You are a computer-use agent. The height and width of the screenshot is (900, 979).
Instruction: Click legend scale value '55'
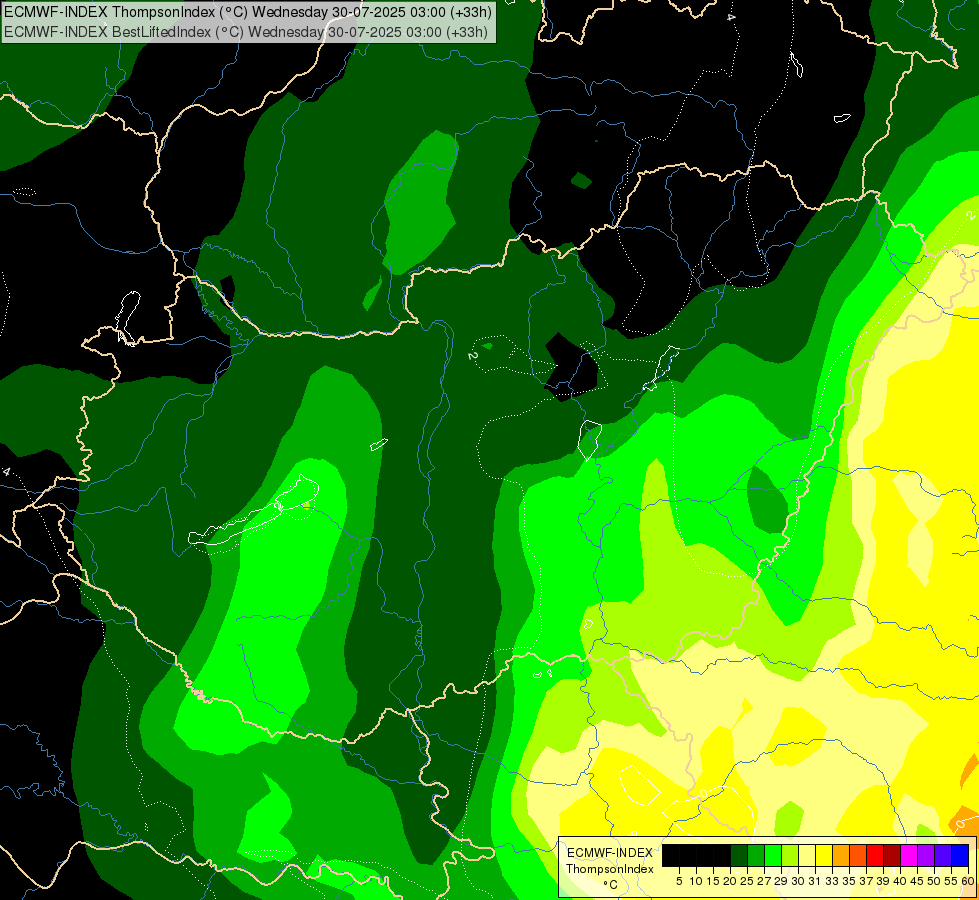tap(951, 881)
